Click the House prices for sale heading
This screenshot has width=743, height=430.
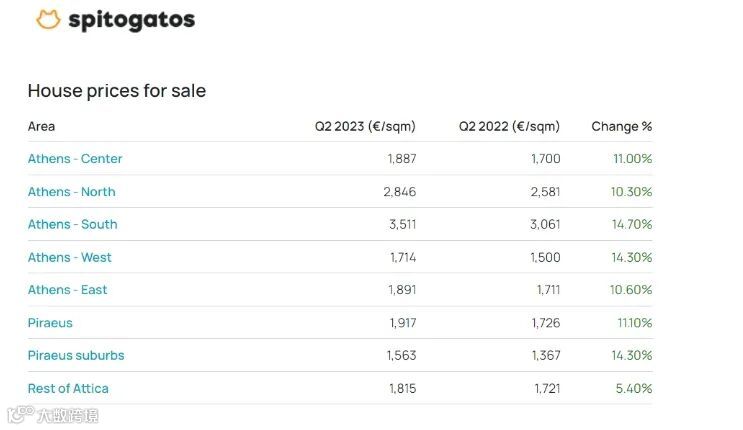(117, 91)
